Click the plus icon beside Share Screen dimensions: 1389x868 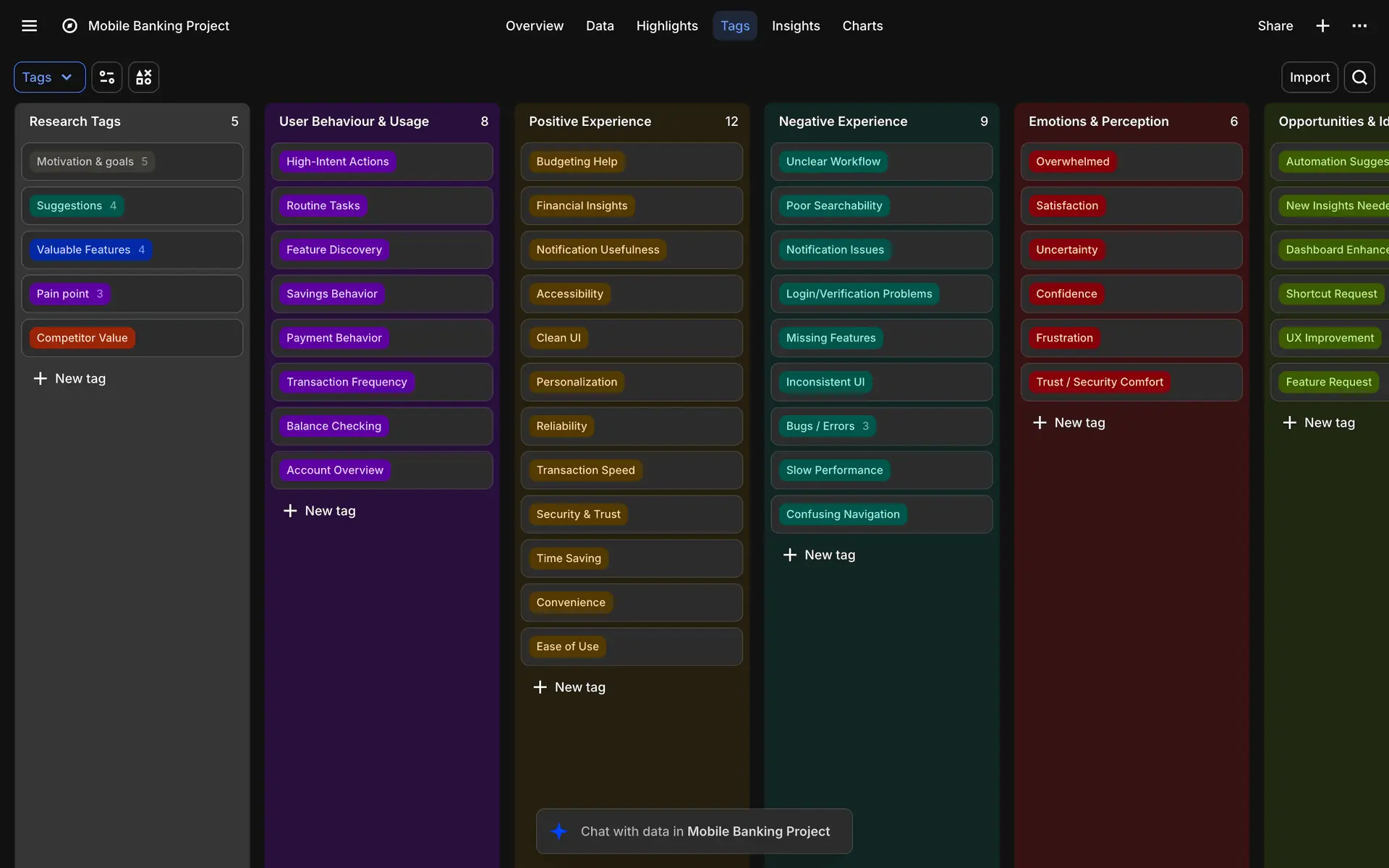coord(1322,26)
